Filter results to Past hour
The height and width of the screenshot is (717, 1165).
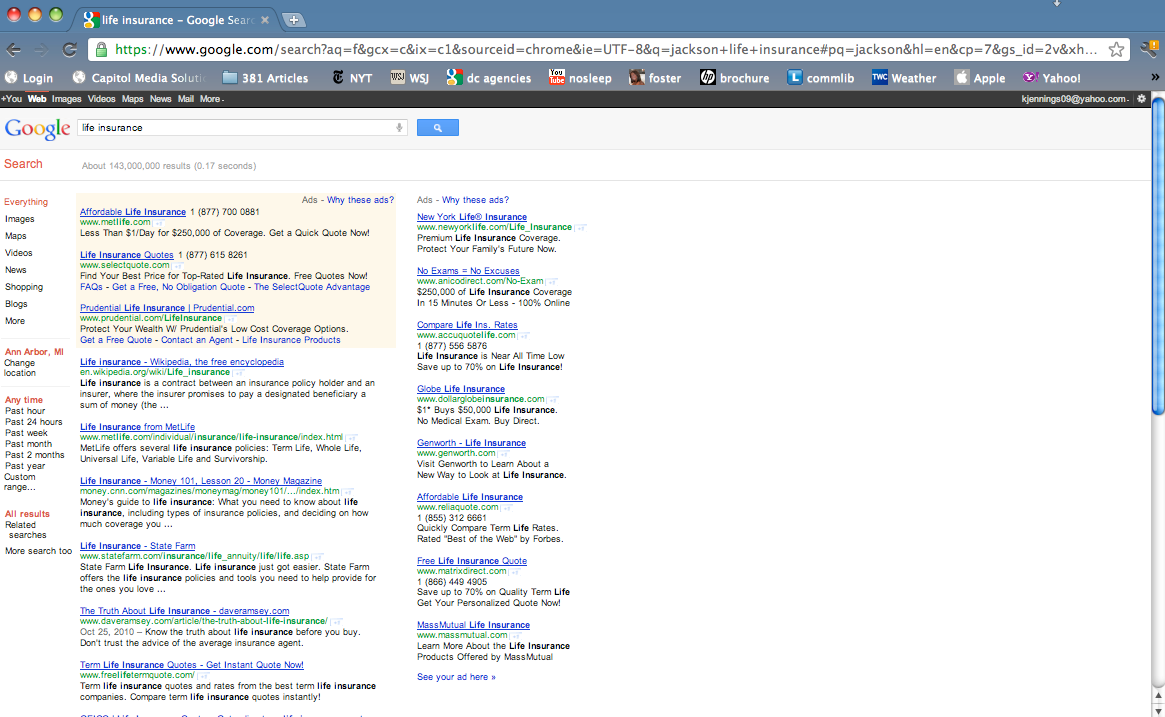click(x=25, y=411)
